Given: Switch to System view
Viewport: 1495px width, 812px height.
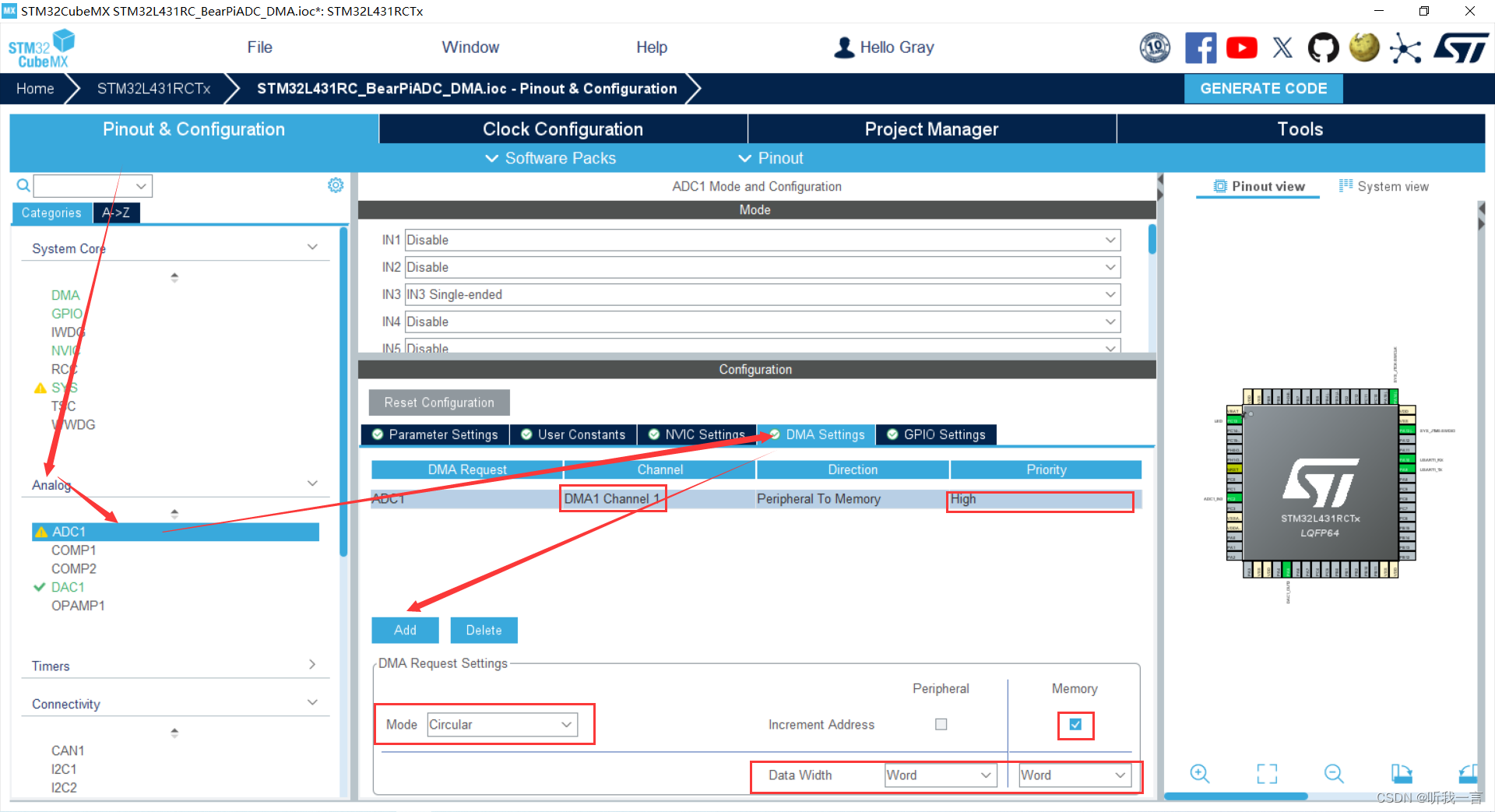Looking at the screenshot, I should coord(1384,186).
